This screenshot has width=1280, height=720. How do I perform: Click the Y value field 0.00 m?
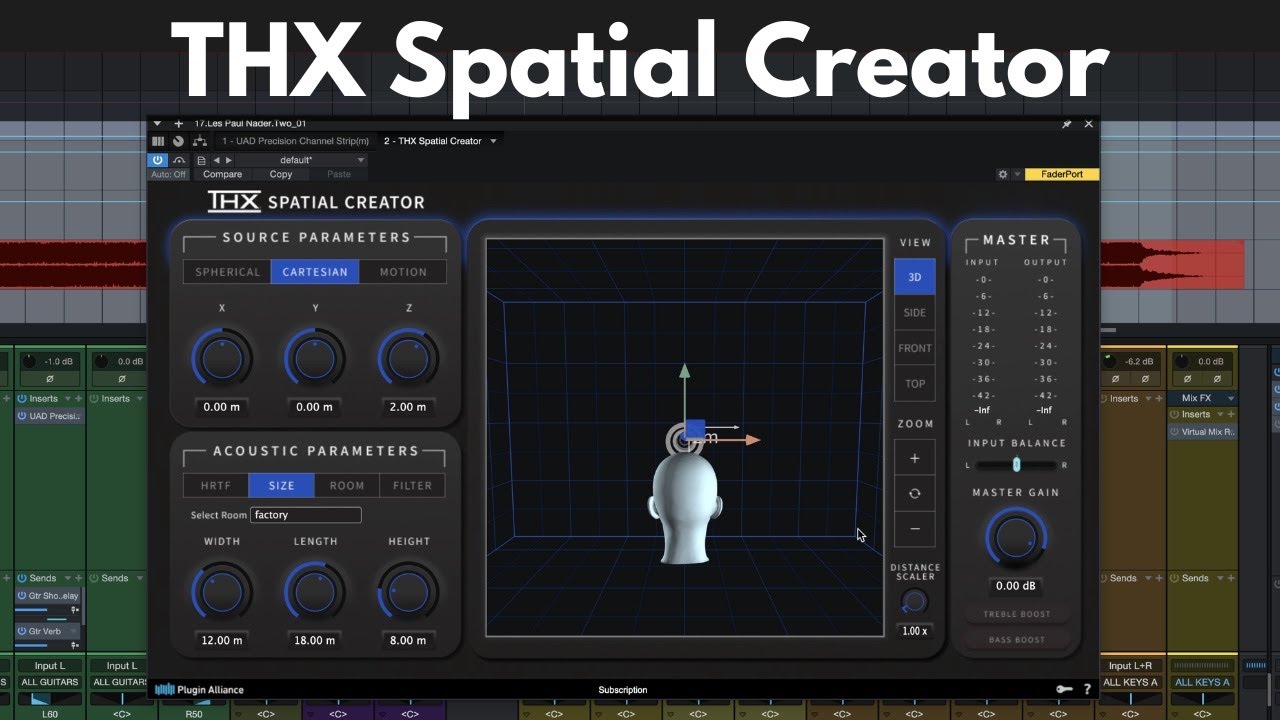point(314,407)
